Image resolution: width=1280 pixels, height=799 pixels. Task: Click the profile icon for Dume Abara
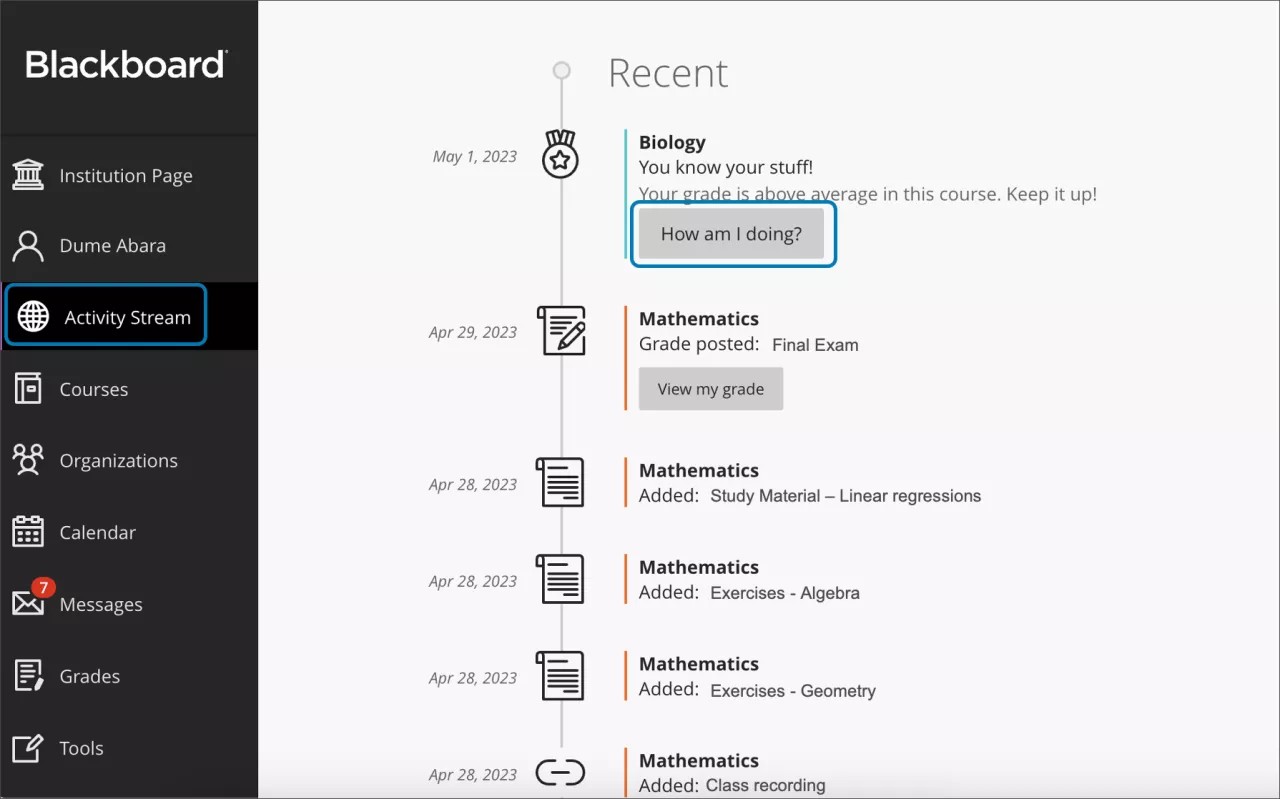pyautogui.click(x=30, y=245)
